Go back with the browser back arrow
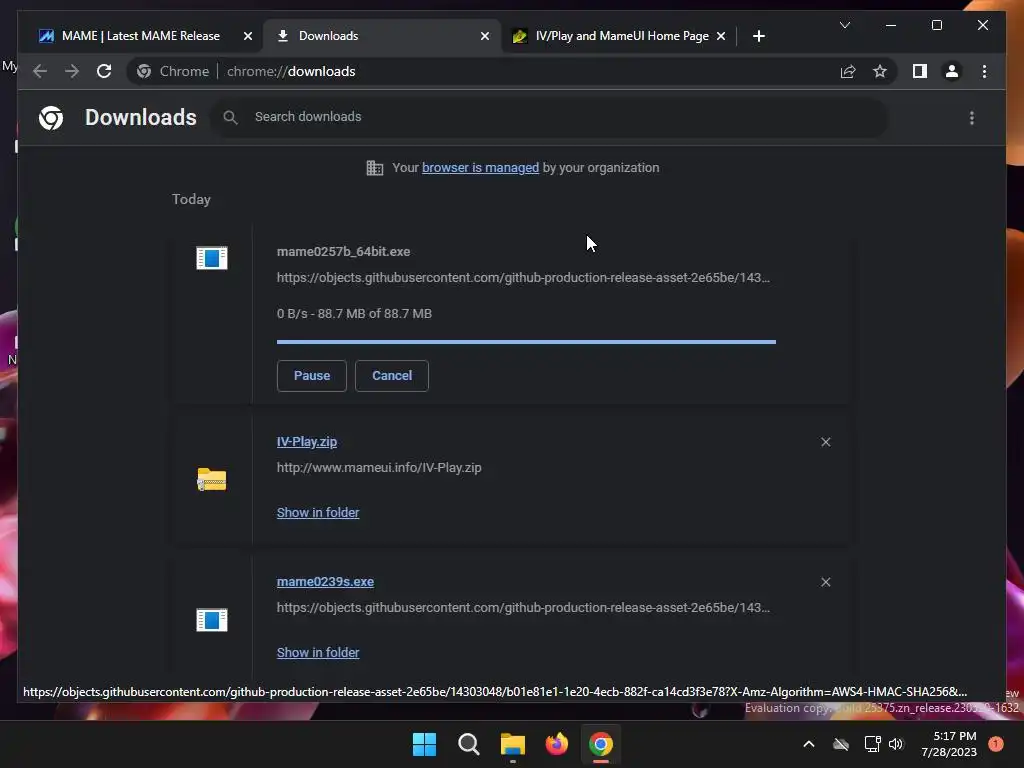 40,71
